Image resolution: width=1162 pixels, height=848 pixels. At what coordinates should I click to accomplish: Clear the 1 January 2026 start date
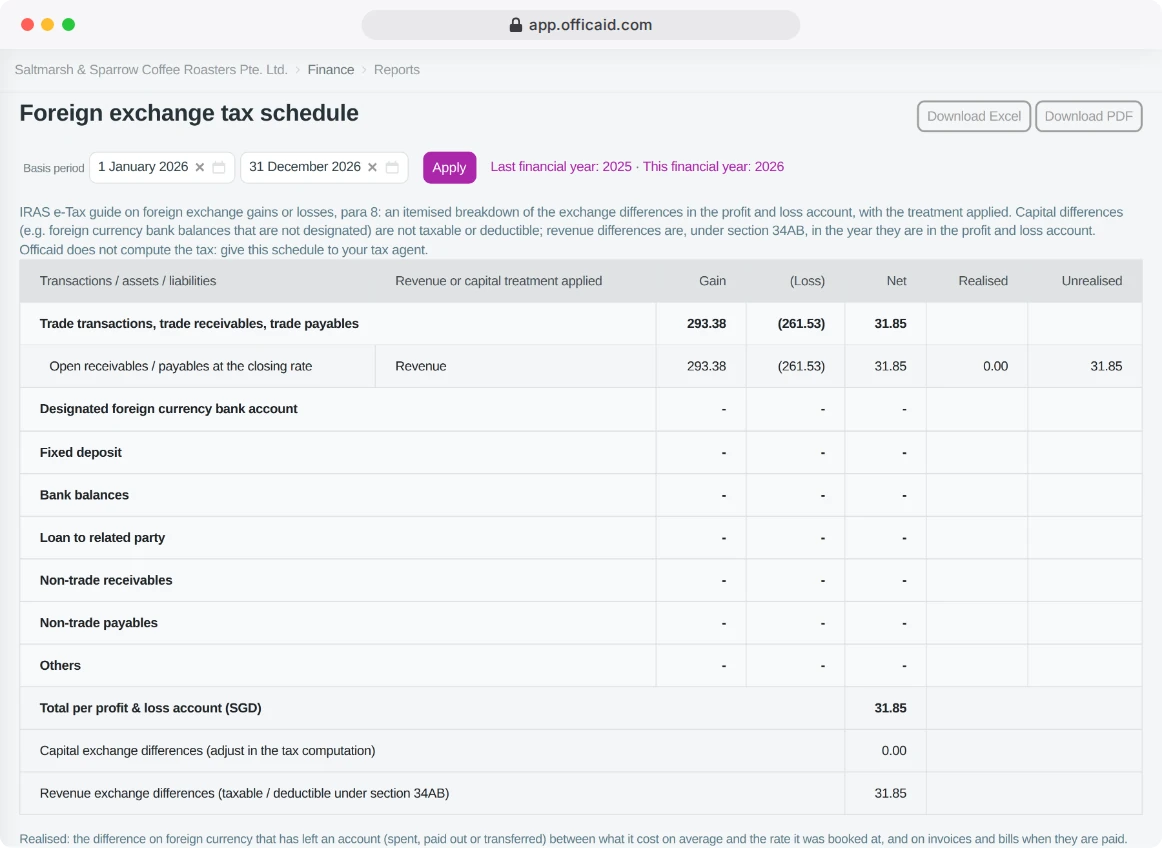tap(199, 168)
